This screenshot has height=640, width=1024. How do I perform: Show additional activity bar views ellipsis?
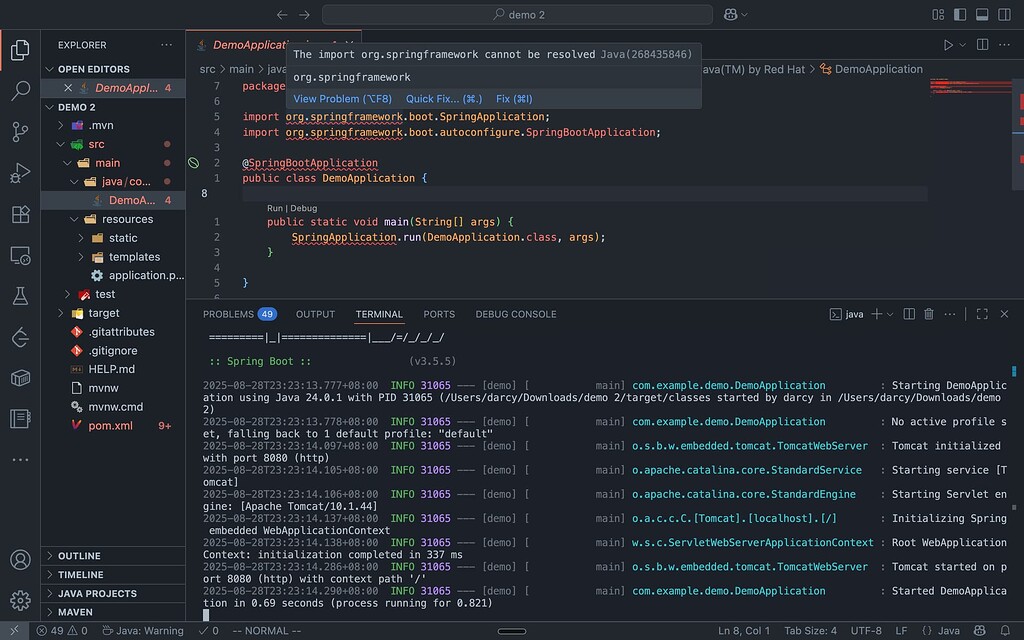pos(20,460)
